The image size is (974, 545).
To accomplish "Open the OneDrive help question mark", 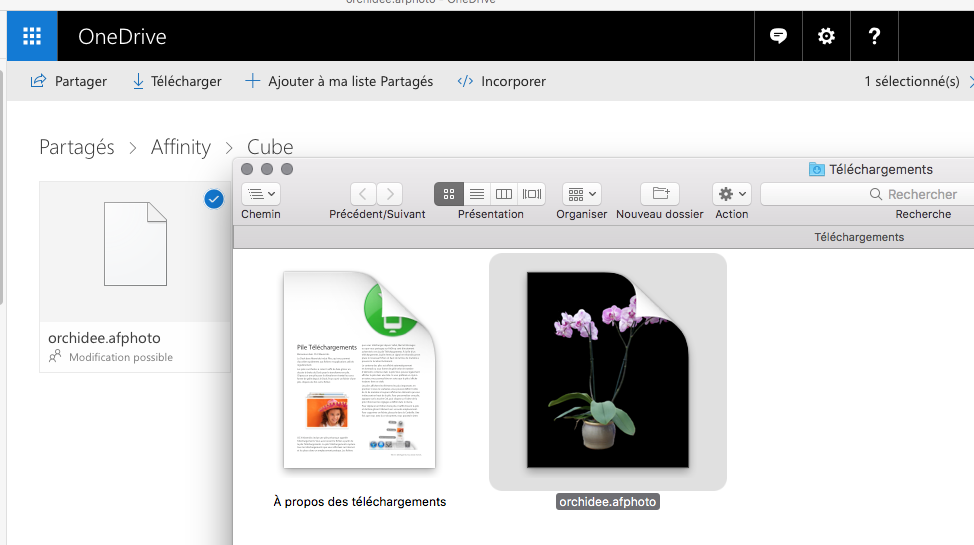I will (874, 36).
